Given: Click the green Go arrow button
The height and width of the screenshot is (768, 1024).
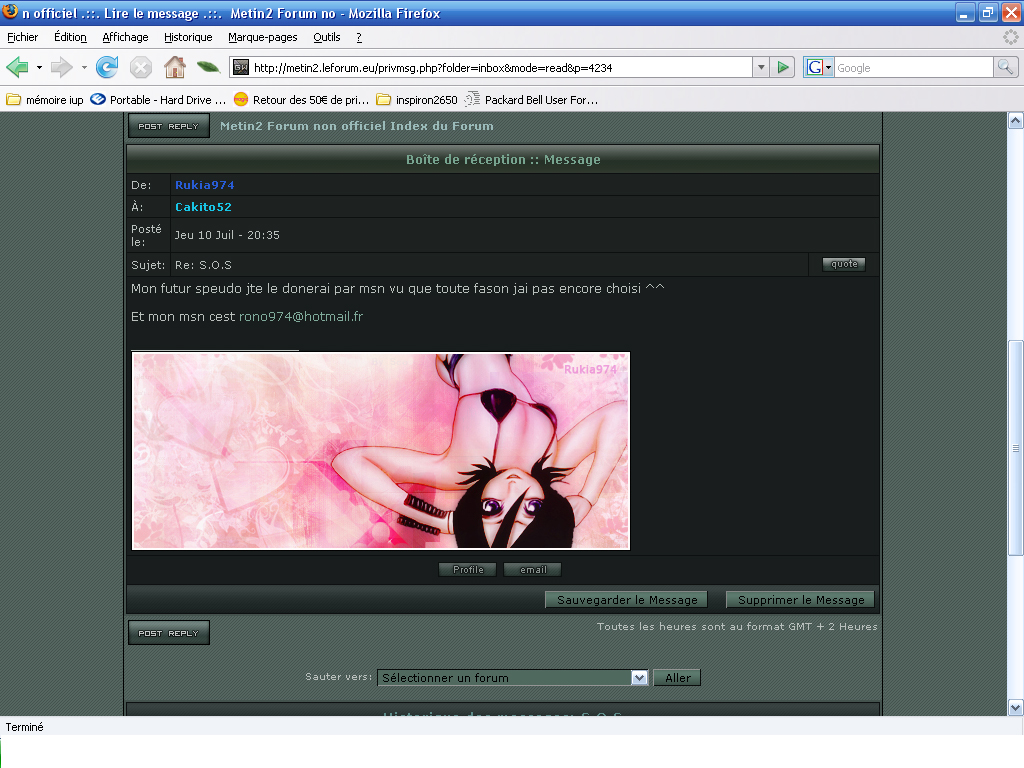Looking at the screenshot, I should click(x=782, y=67).
